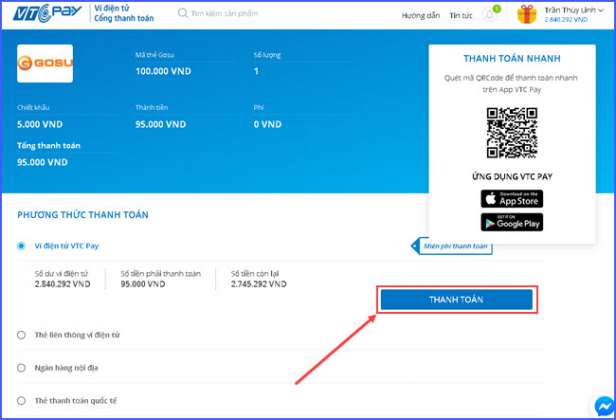Open the Hướng dẫn menu item
The width and height of the screenshot is (616, 420).
point(420,16)
